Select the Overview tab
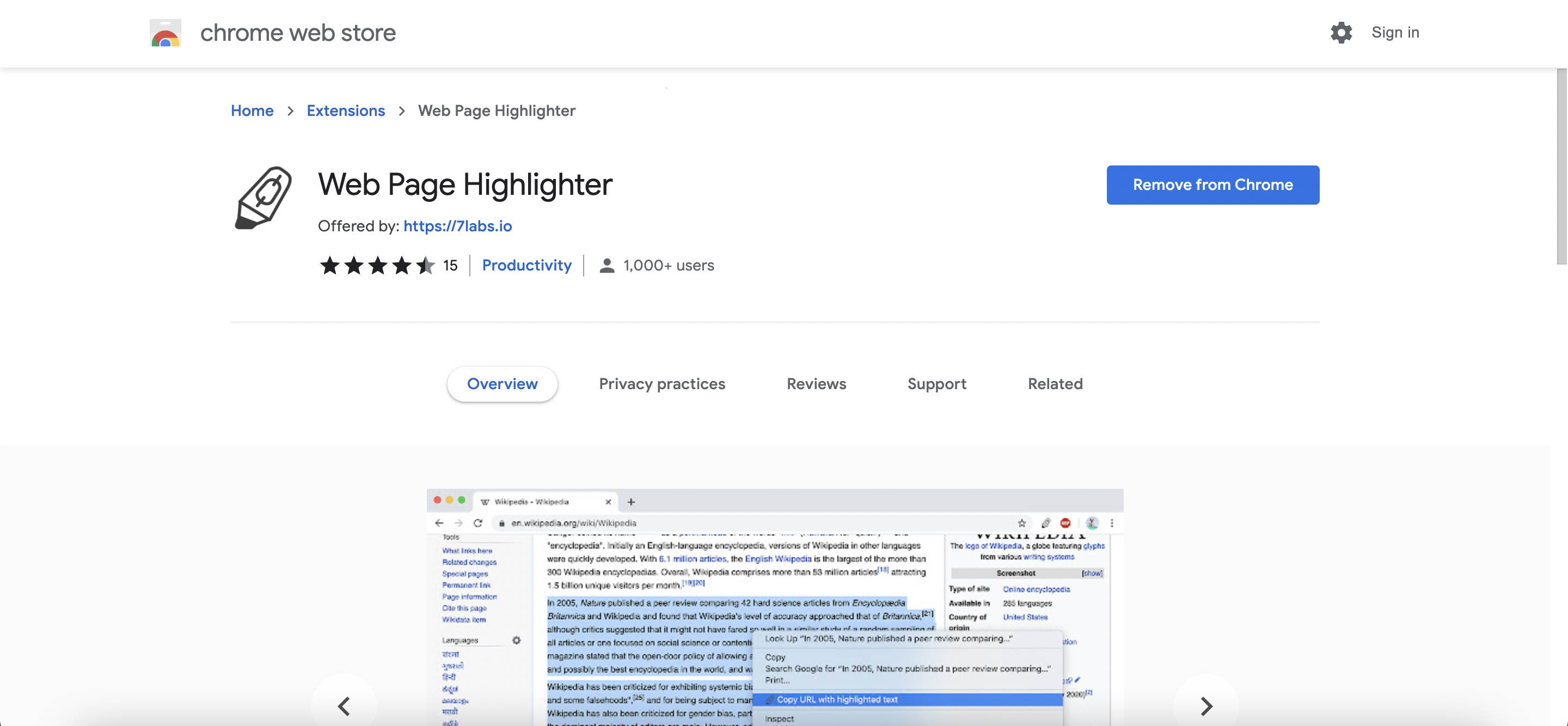The image size is (1568, 726). tap(502, 384)
